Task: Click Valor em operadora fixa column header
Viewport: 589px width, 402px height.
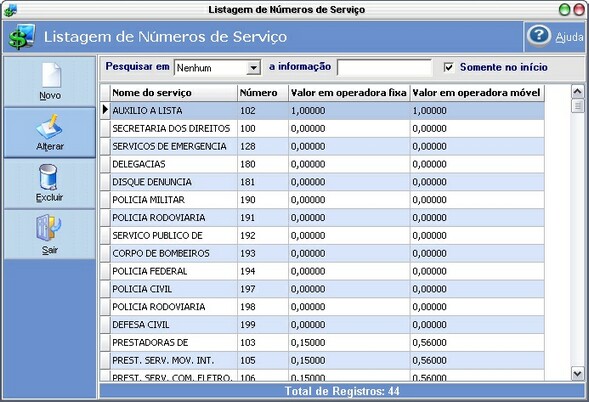Action: [x=349, y=93]
